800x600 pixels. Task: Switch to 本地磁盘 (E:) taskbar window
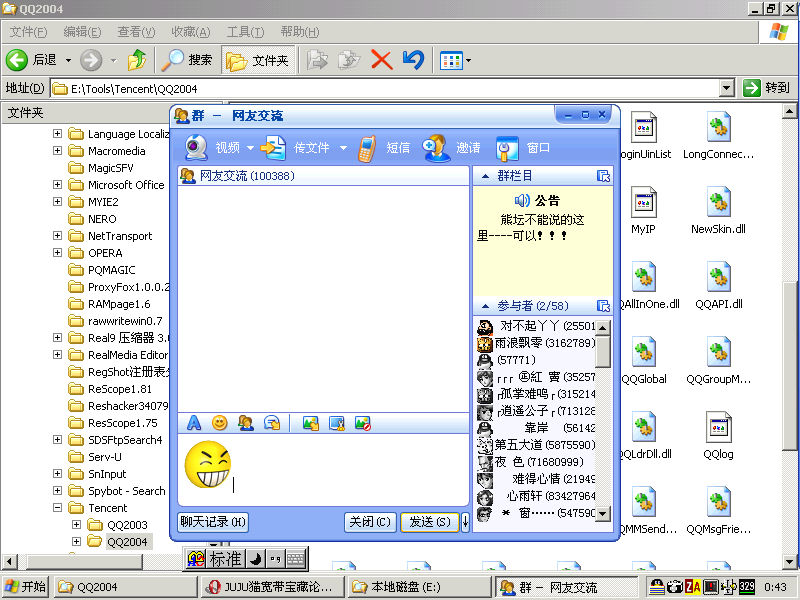tap(418, 587)
